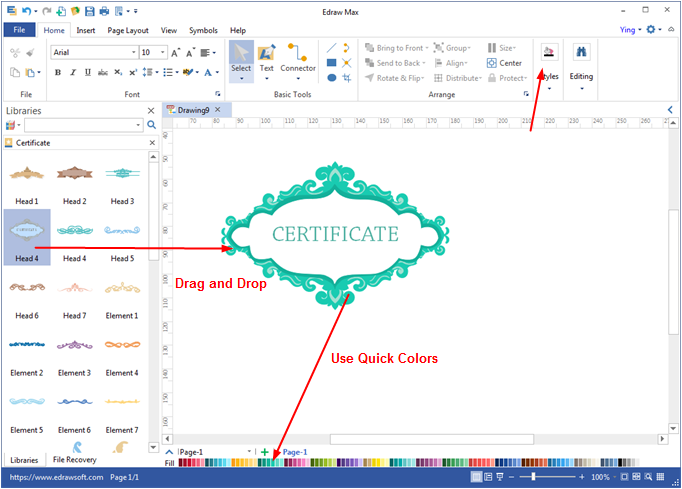682x489 pixels.
Task: Click the Editing binoculars icon
Action: (581, 52)
